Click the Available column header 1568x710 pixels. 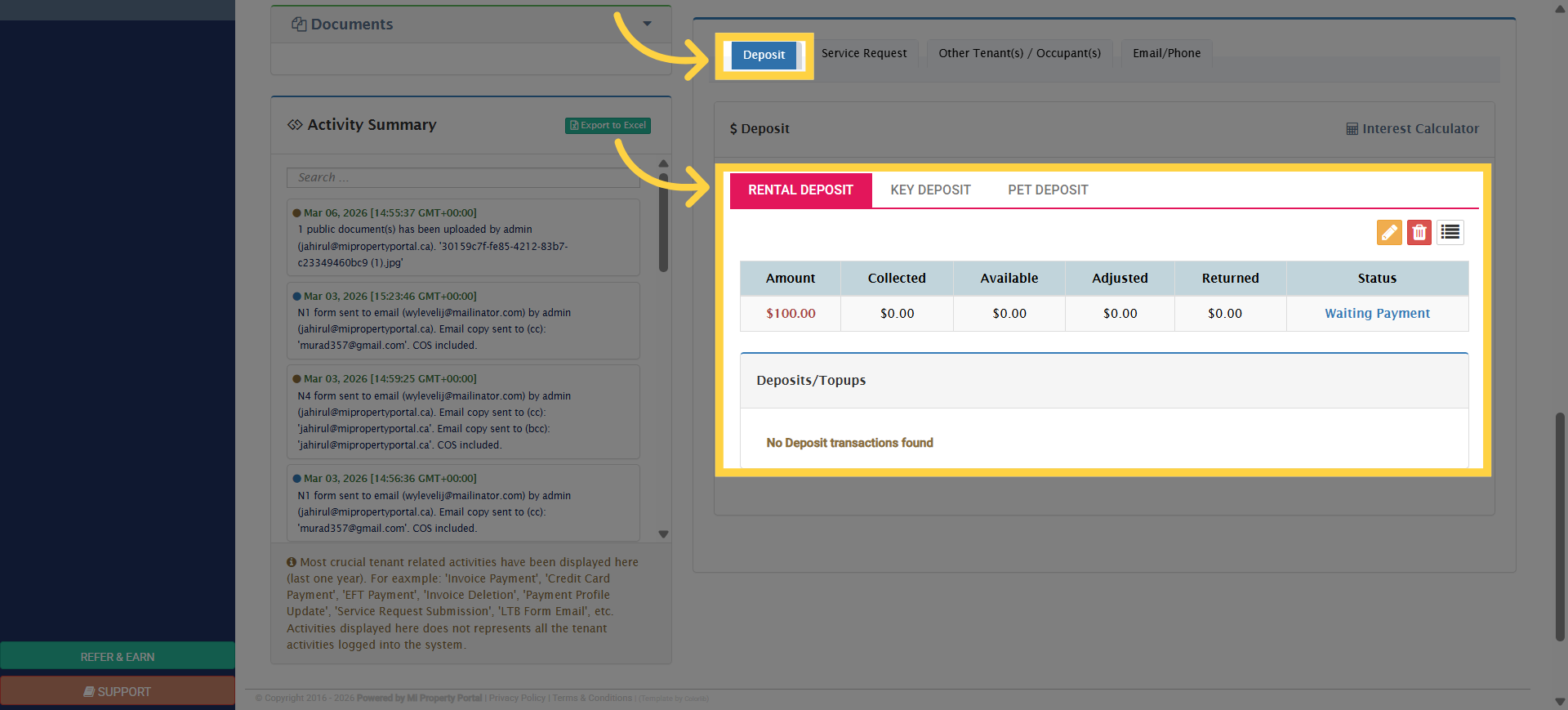click(1009, 279)
